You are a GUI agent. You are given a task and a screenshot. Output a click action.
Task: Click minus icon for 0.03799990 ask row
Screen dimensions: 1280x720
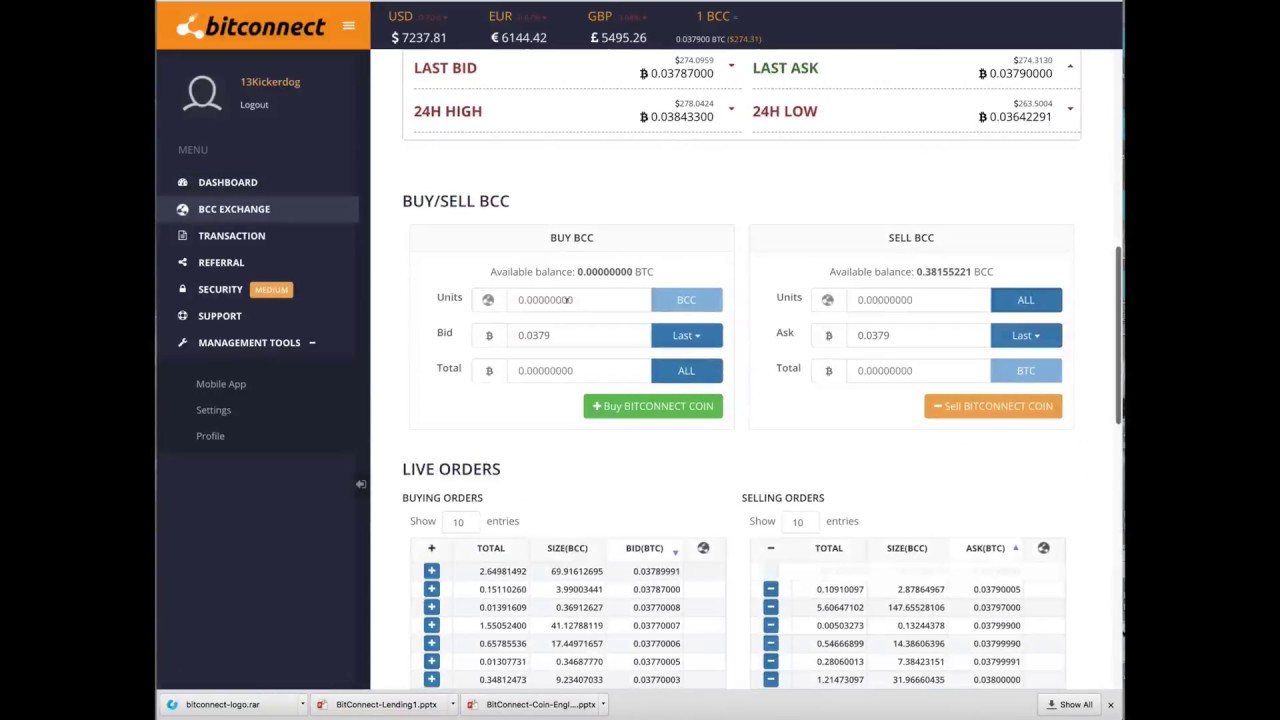click(770, 643)
